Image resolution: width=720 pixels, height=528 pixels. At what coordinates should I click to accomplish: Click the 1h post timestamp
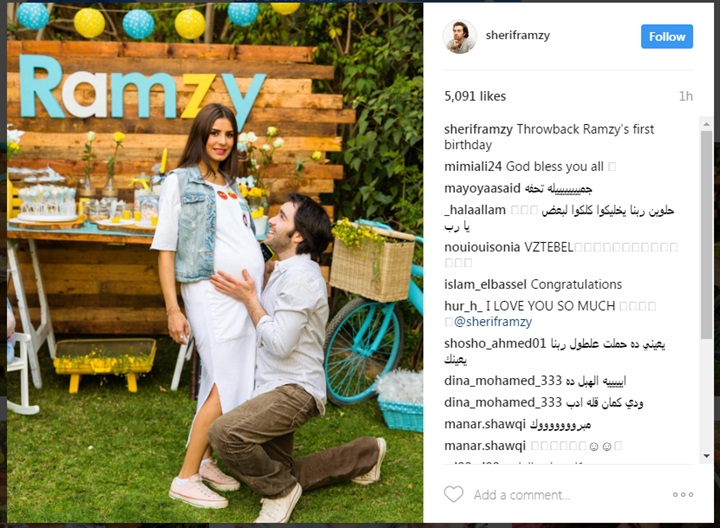pos(686,96)
